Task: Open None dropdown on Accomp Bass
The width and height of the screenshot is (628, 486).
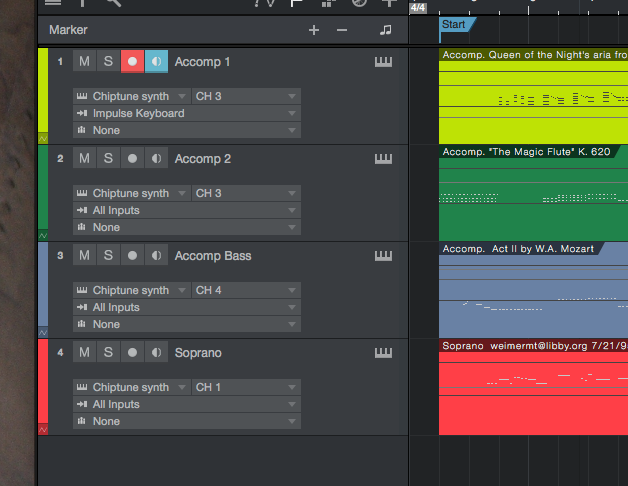Action: click(187, 324)
